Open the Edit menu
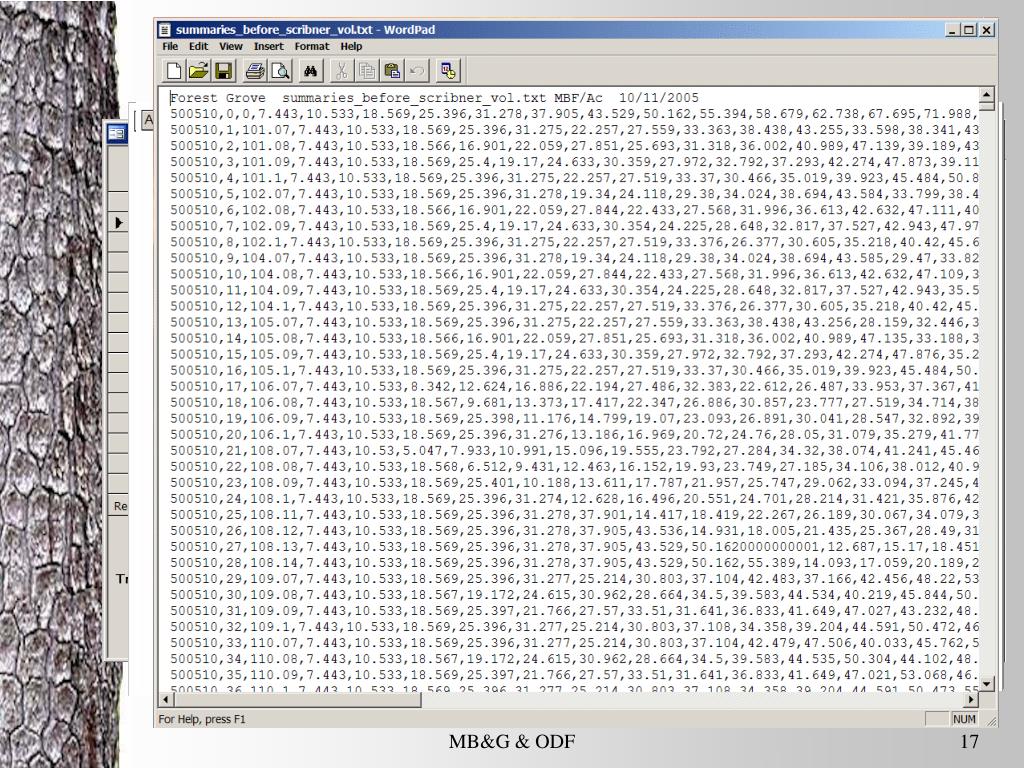The height and width of the screenshot is (768, 1024). (198, 46)
